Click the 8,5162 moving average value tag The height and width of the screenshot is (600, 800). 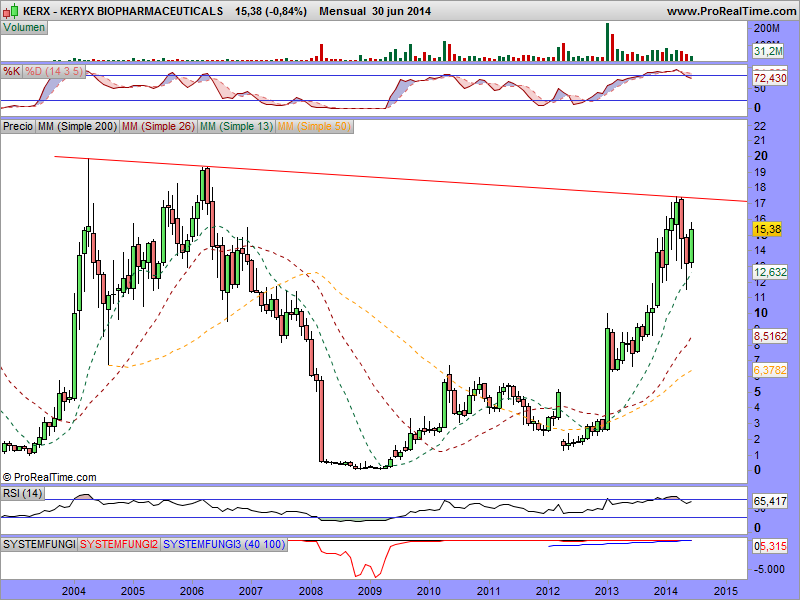click(x=770, y=336)
